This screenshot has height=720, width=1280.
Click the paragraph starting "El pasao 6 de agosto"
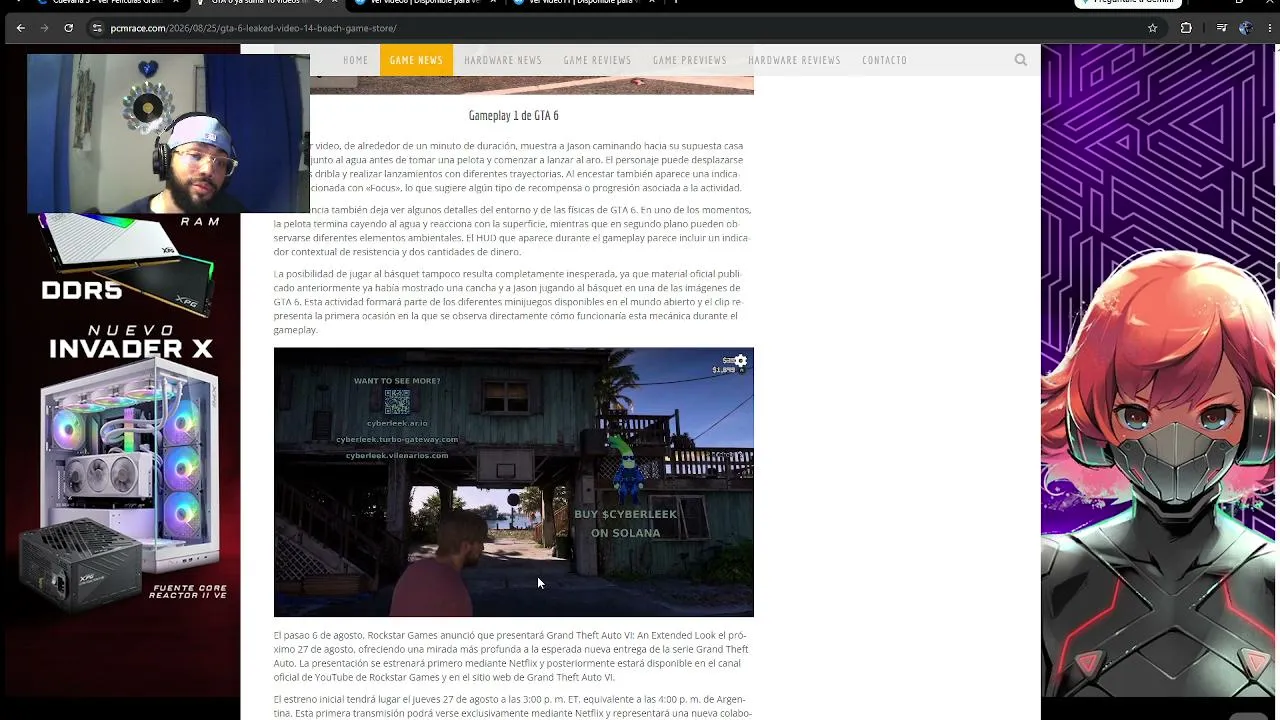(512, 656)
